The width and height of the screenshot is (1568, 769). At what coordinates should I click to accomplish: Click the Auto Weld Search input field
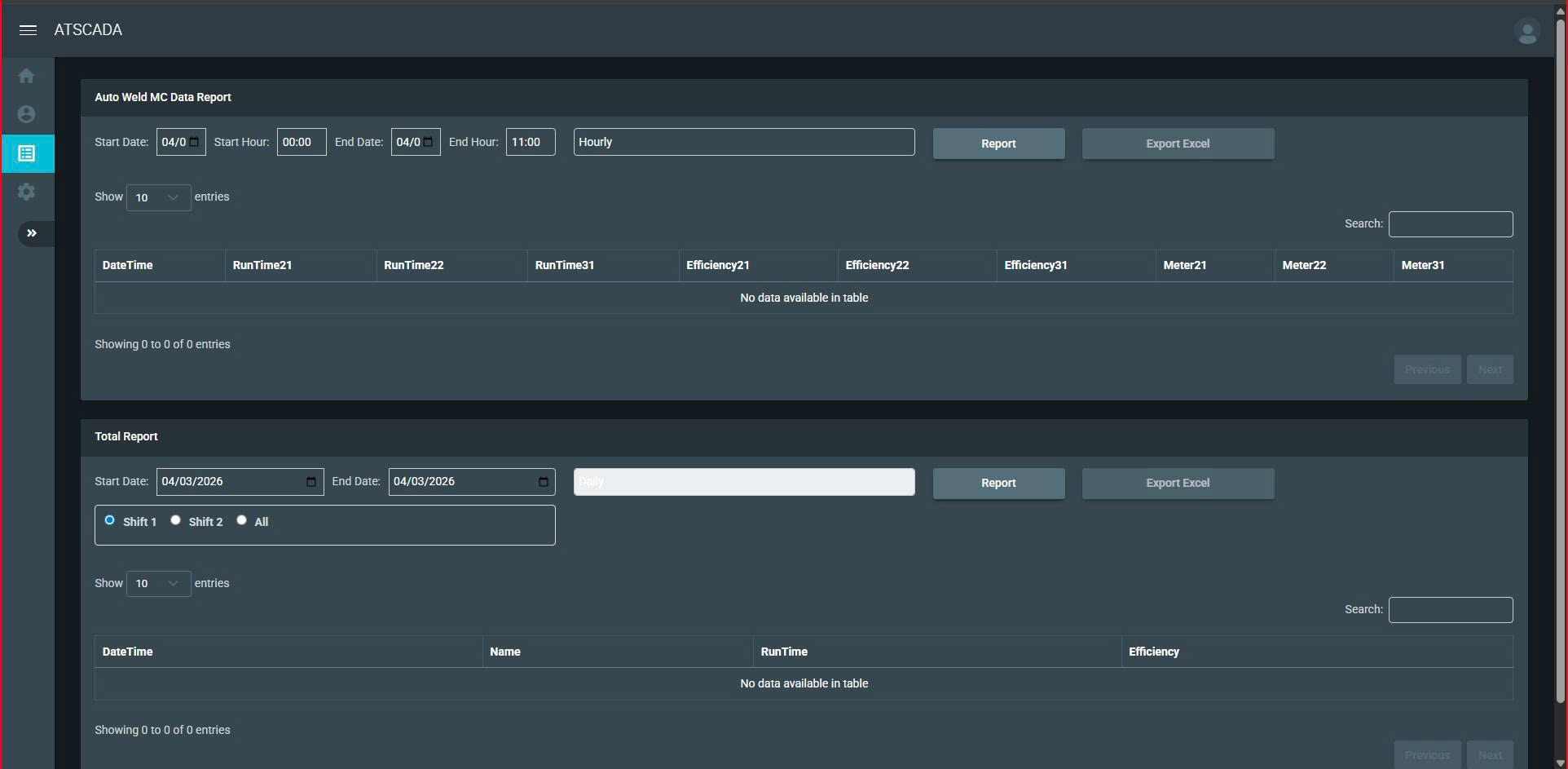coord(1450,224)
